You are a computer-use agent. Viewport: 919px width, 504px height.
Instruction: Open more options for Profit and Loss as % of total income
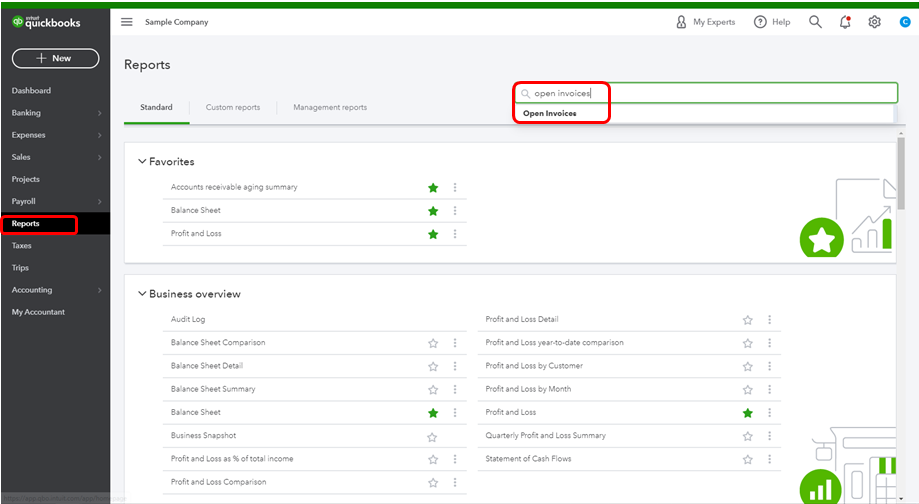[455, 459]
